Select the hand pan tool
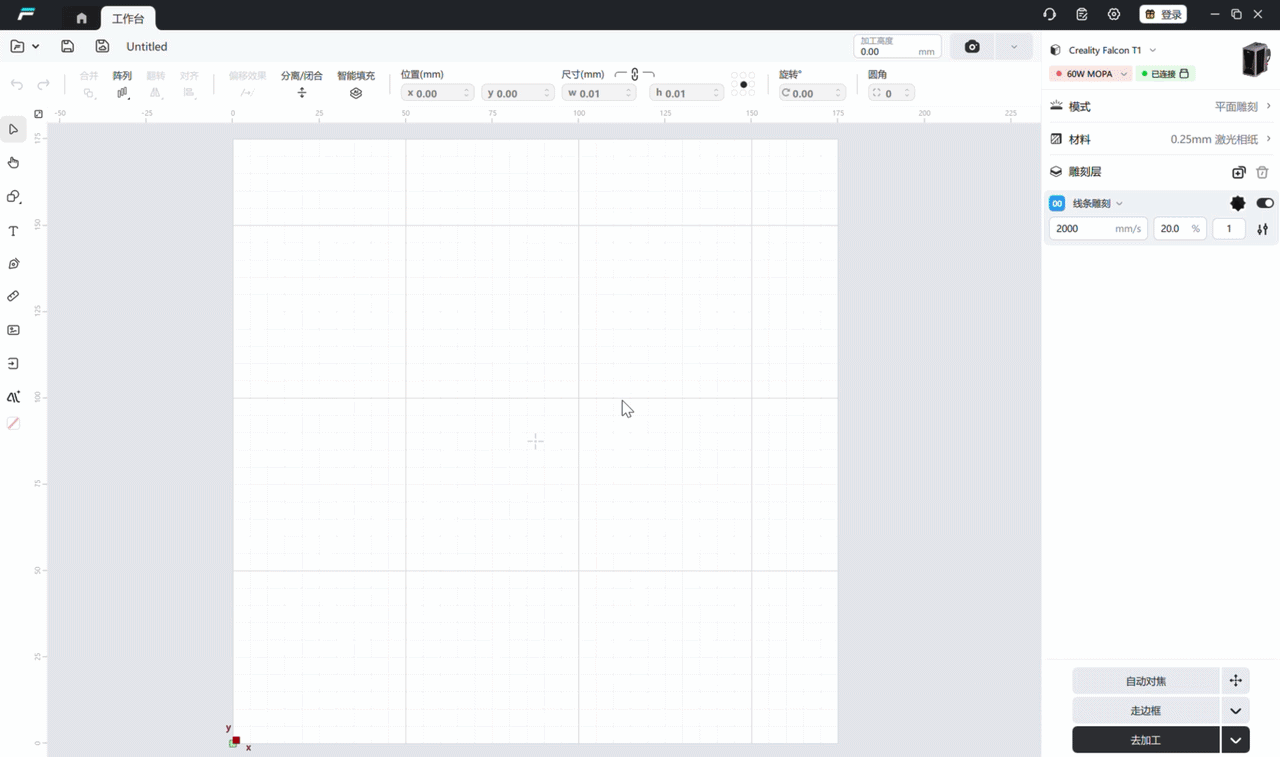This screenshot has width=1280, height=757. click(13, 162)
